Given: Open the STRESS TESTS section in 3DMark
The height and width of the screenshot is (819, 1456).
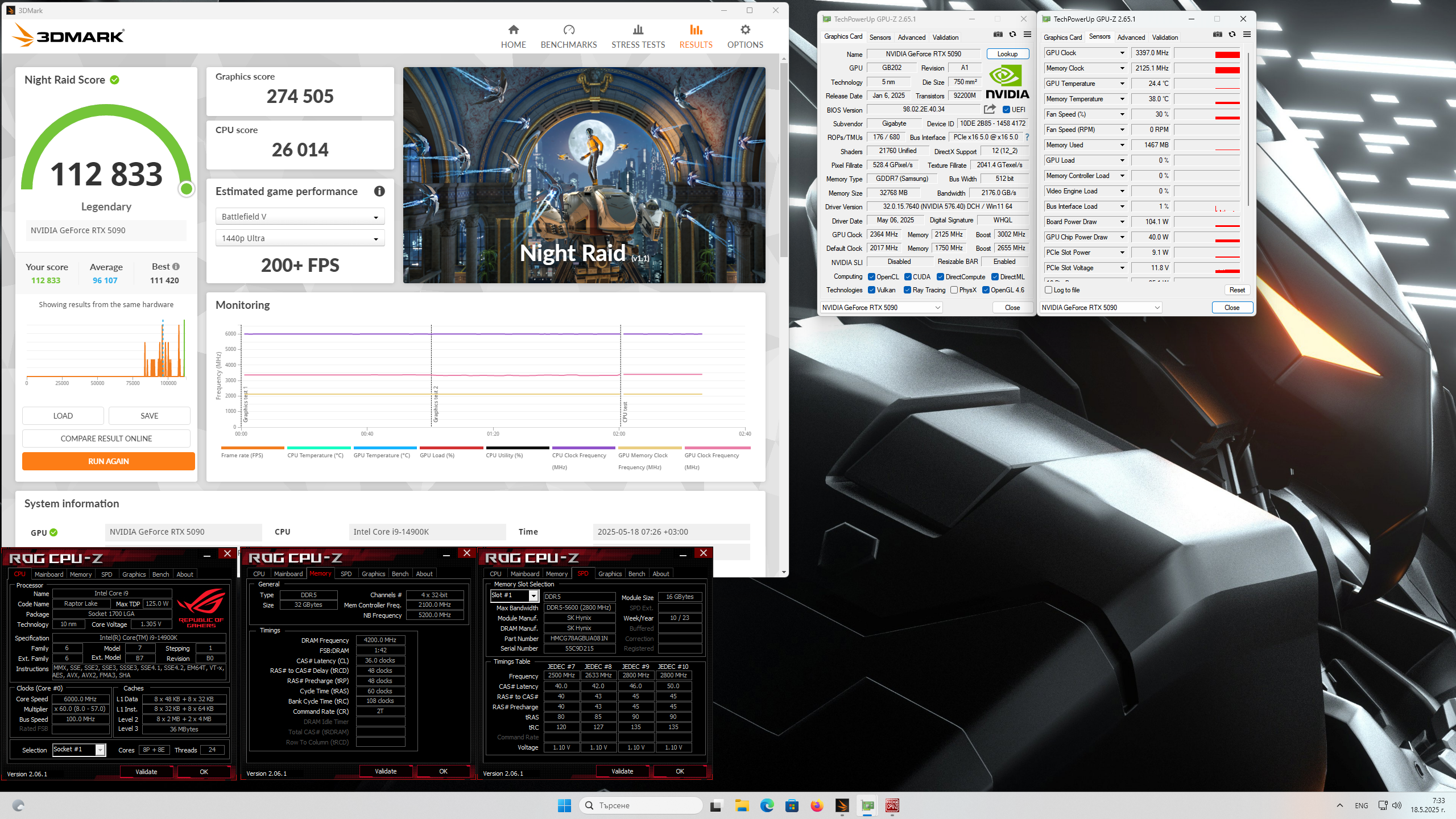Looking at the screenshot, I should click(x=638, y=36).
